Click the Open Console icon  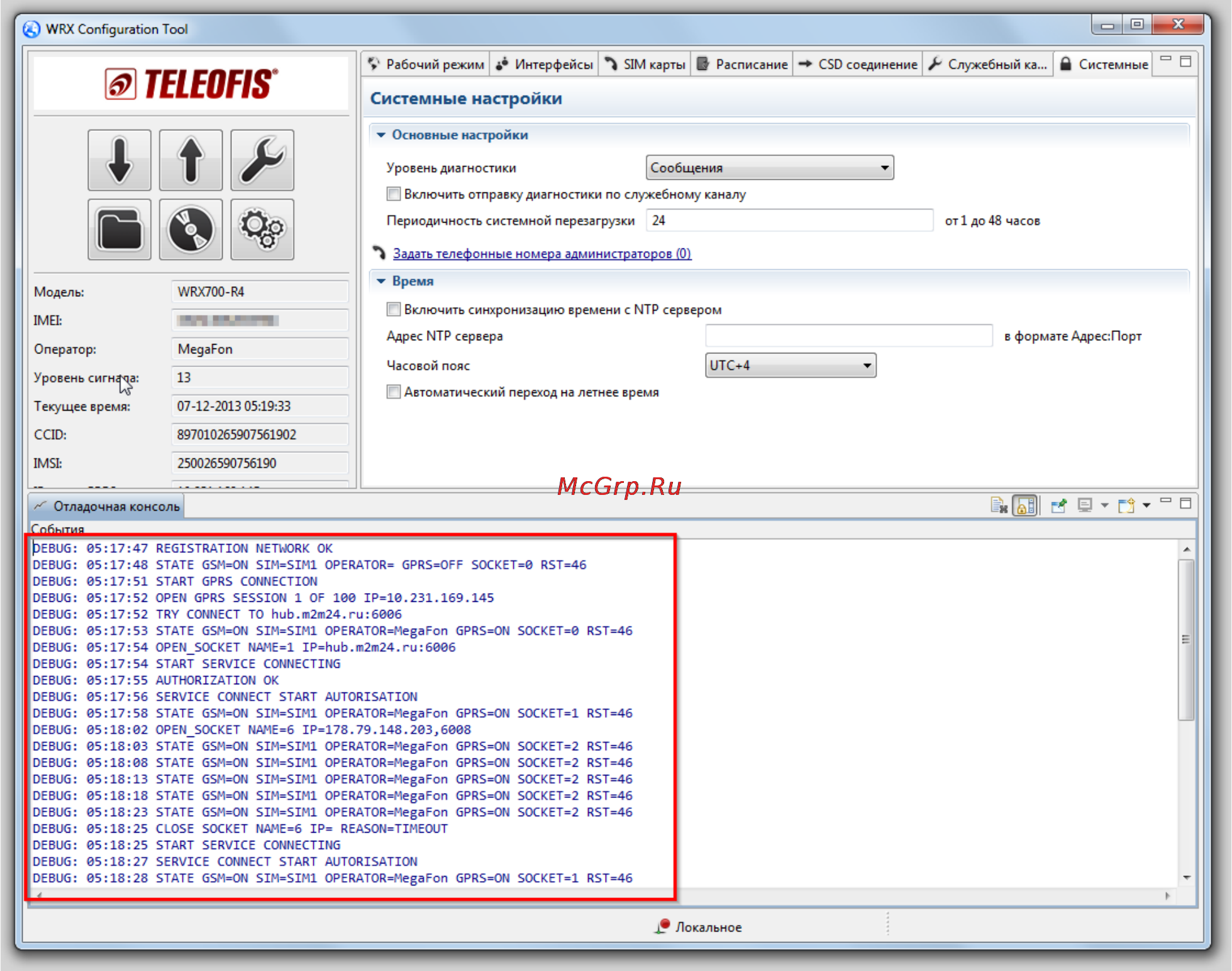coord(1126,505)
